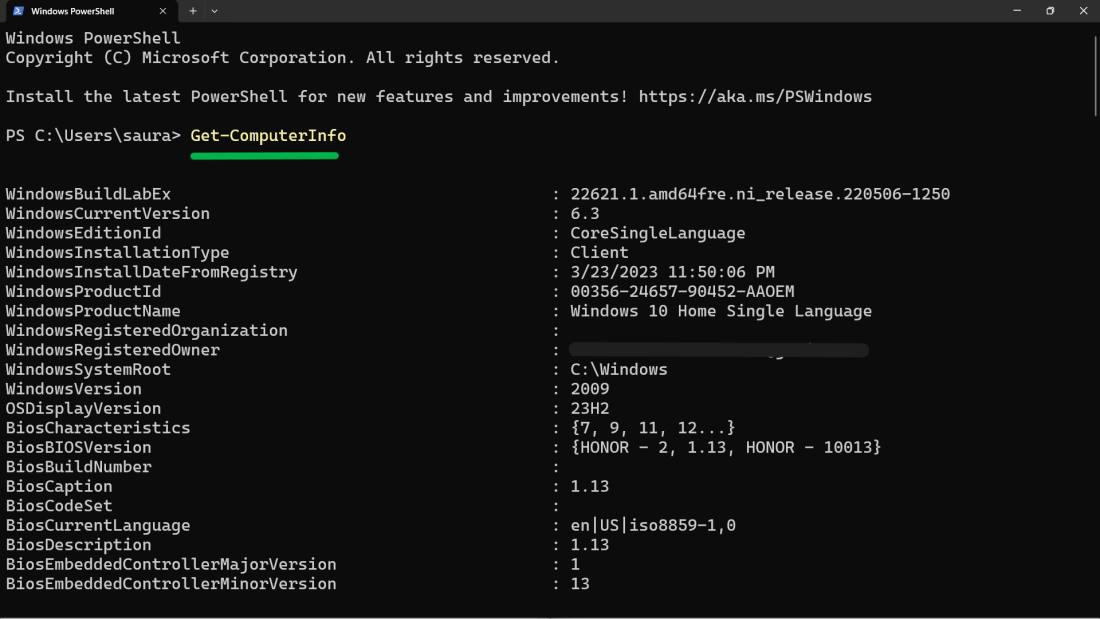The height and width of the screenshot is (619, 1100).
Task: Click the BiosCaption property name
Action: coord(59,486)
